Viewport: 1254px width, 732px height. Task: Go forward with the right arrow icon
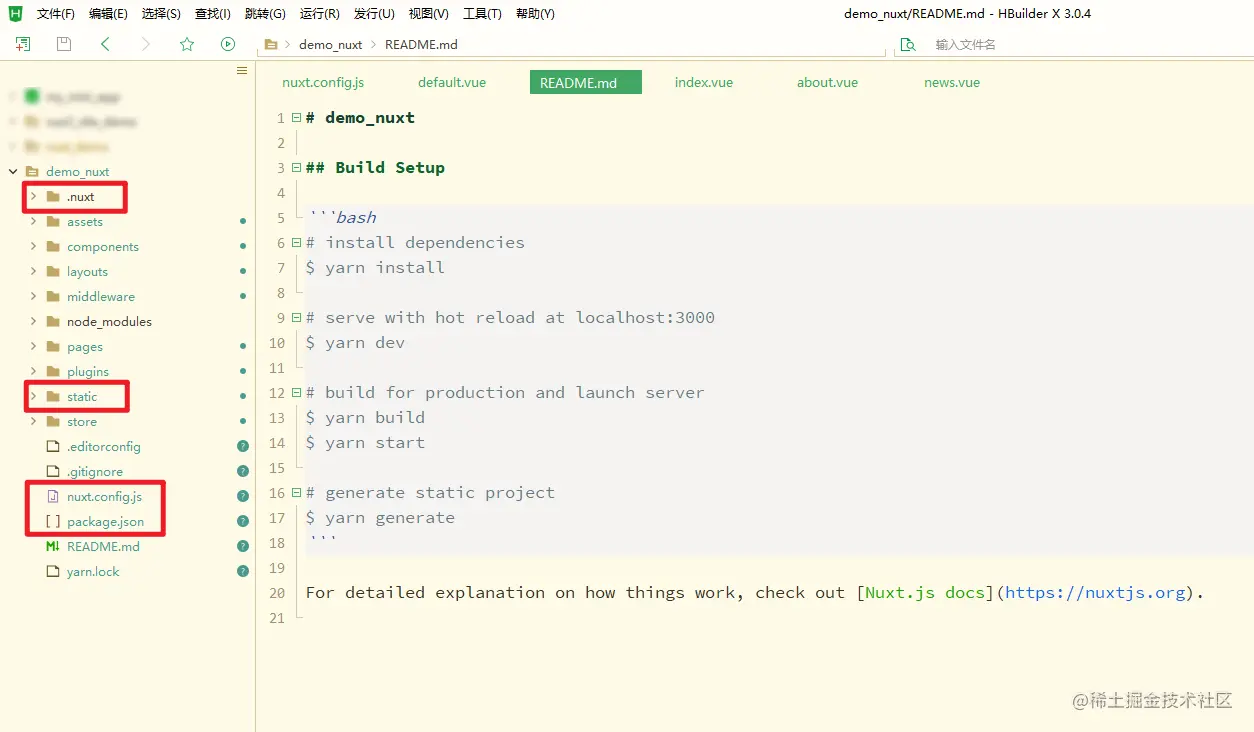pyautogui.click(x=146, y=44)
